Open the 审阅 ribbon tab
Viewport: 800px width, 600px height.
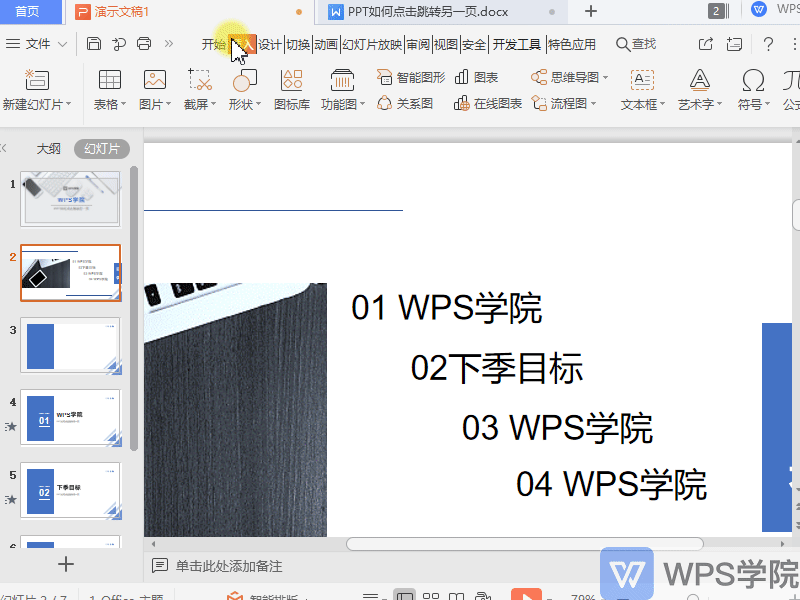pyautogui.click(x=418, y=44)
